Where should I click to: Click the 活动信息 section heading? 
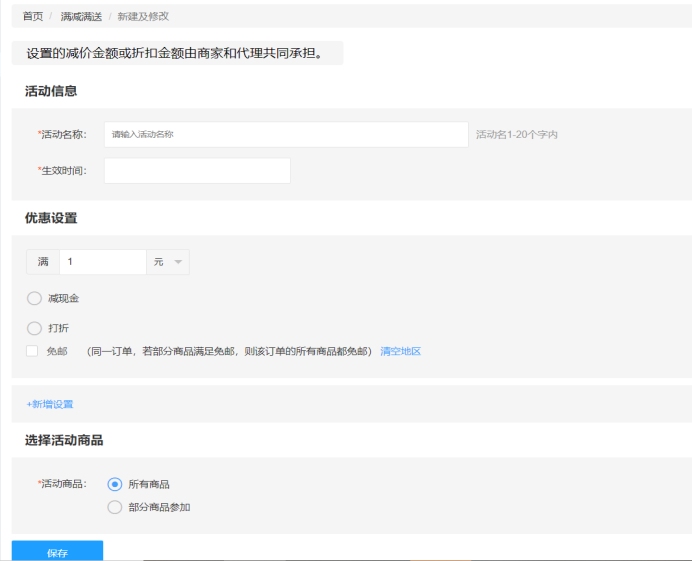[x=51, y=91]
